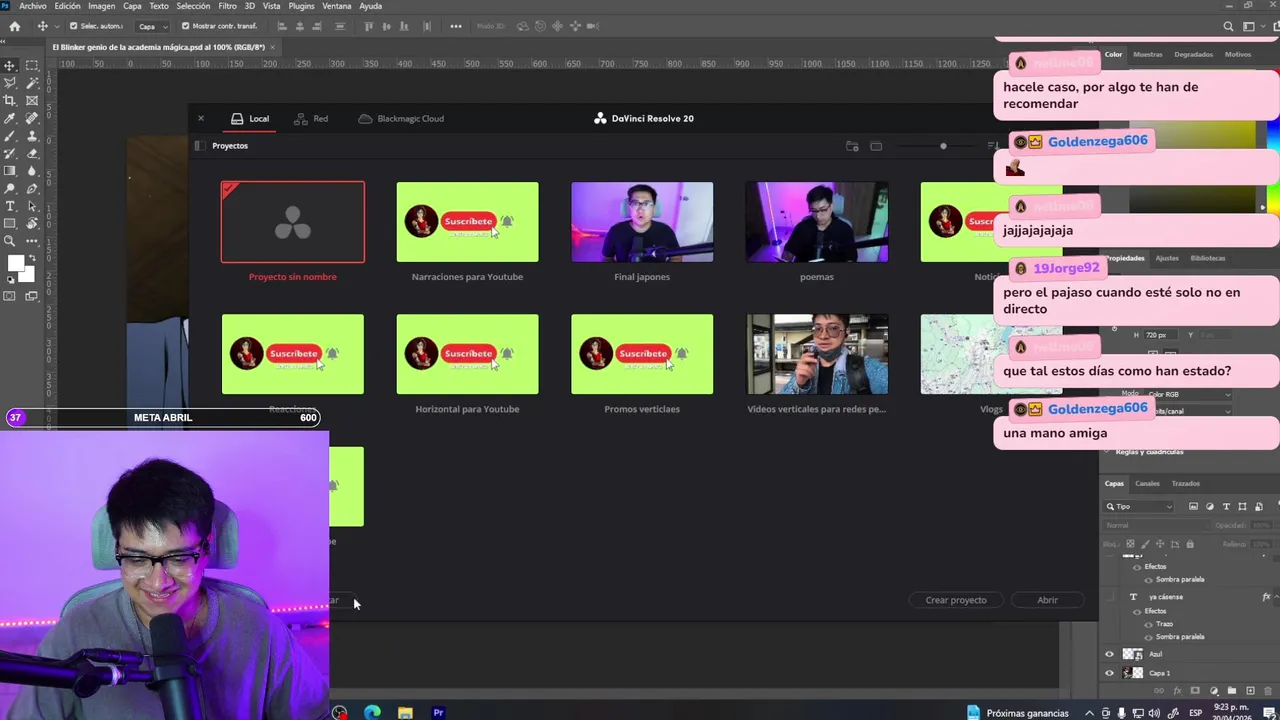Click the foreground color swatch

15,264
